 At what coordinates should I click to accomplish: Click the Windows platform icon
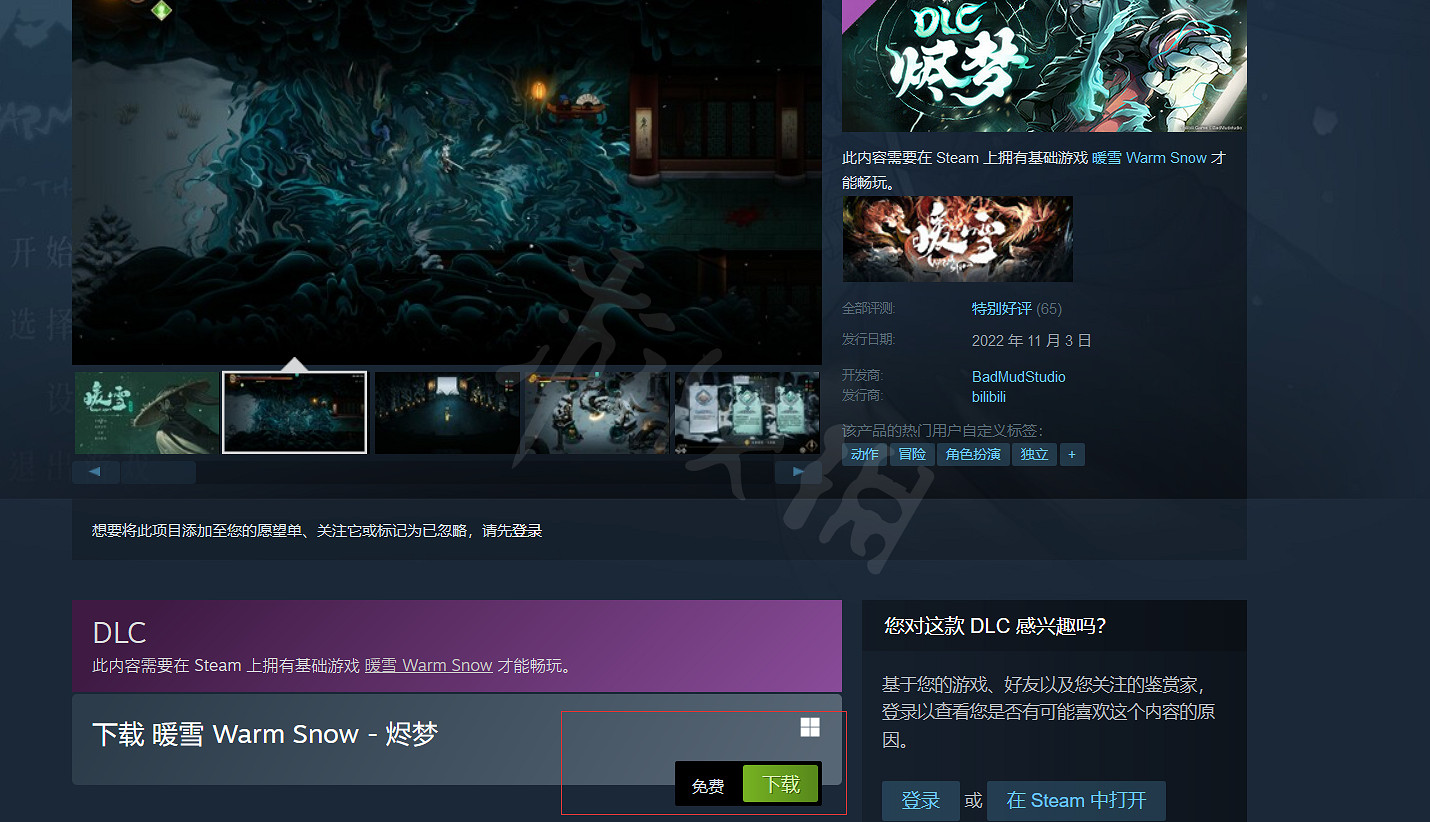[810, 727]
